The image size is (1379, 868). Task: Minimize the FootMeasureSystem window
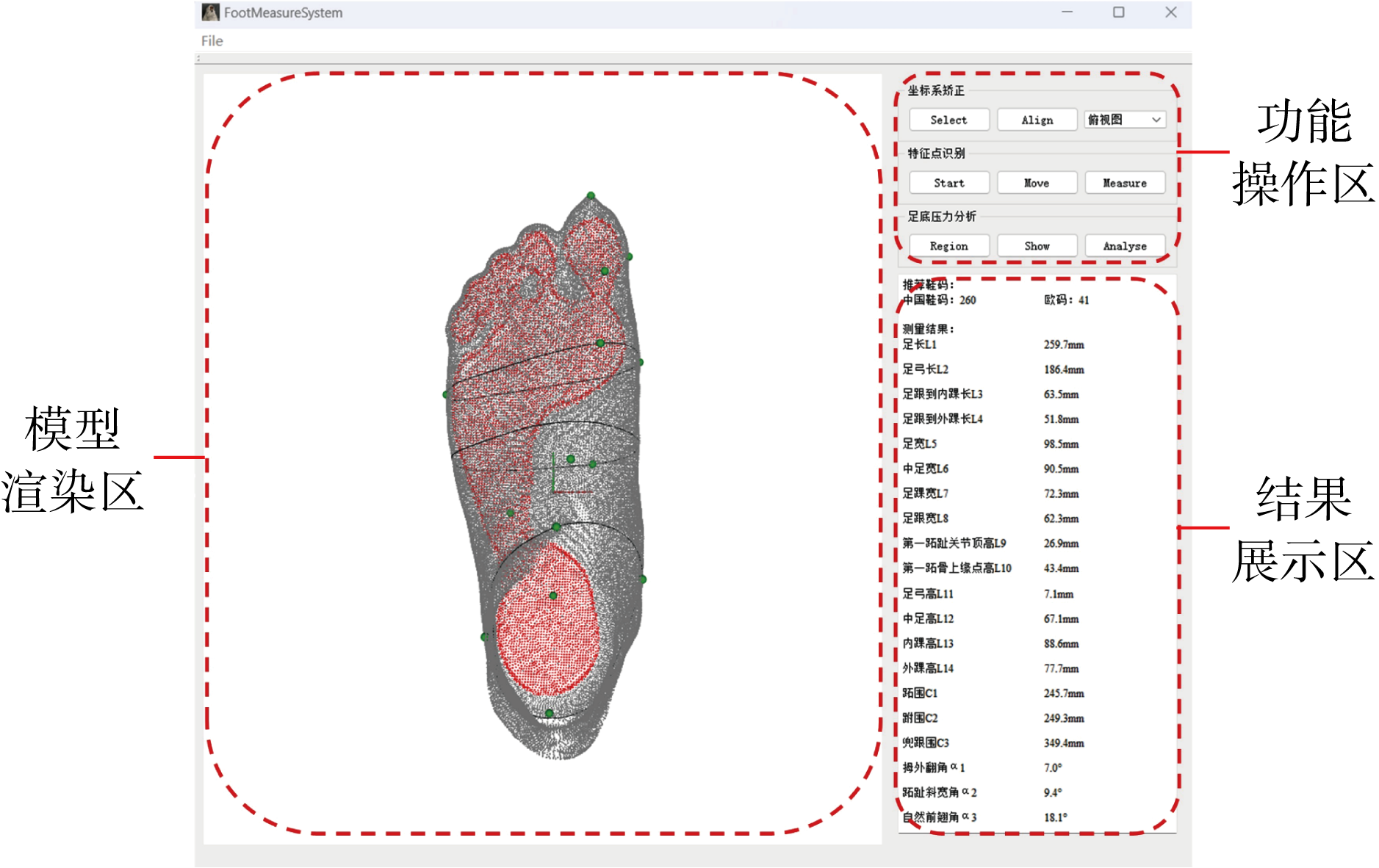pyautogui.click(x=1067, y=12)
